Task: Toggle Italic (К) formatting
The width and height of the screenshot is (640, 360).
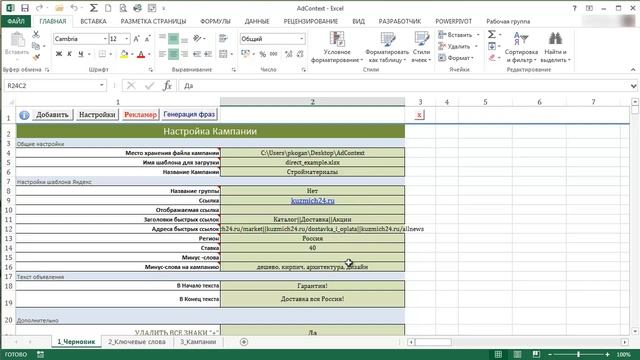Action: (x=69, y=54)
